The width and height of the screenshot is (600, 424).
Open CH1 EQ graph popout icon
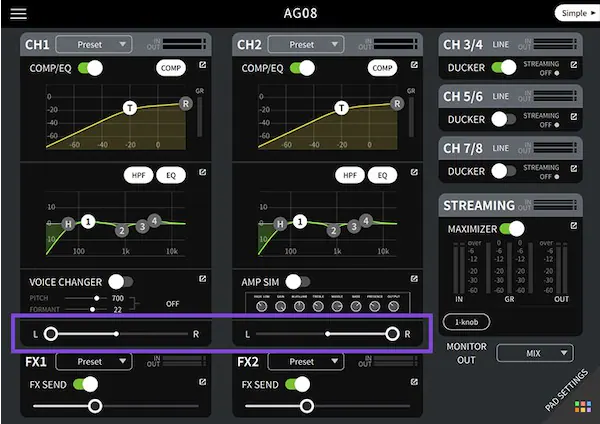[202, 174]
